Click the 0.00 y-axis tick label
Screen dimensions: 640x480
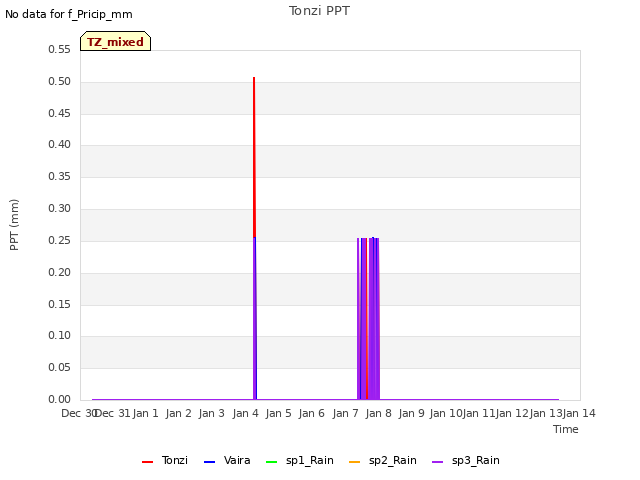[60, 399]
